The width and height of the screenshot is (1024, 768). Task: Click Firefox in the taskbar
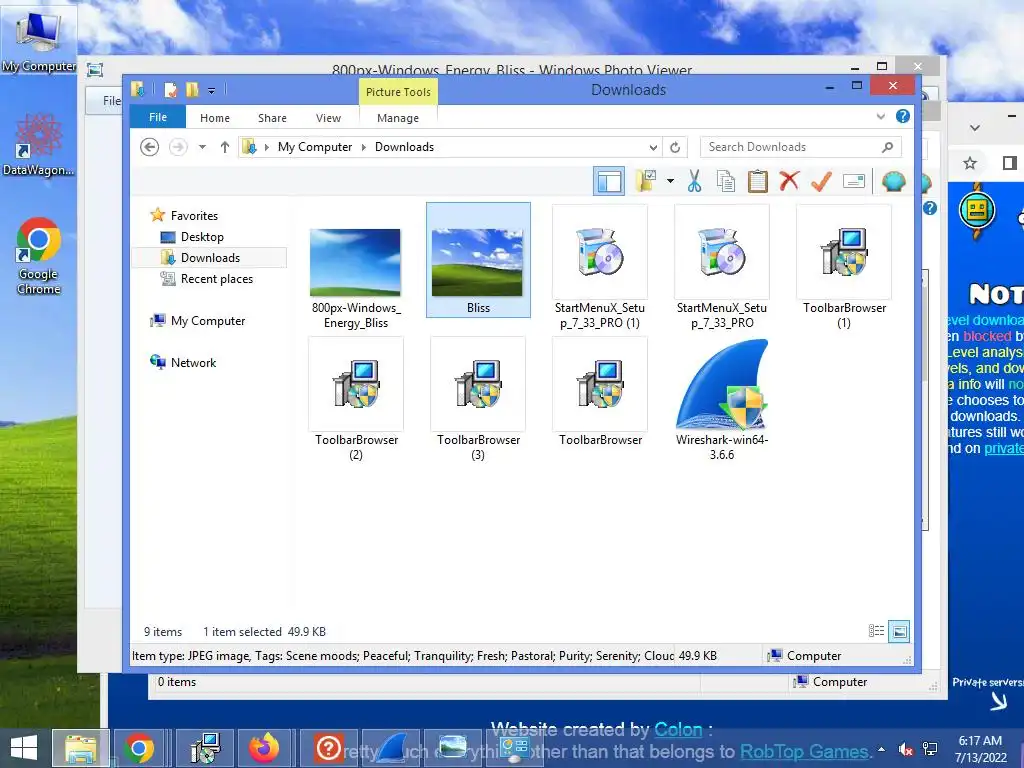tap(263, 748)
